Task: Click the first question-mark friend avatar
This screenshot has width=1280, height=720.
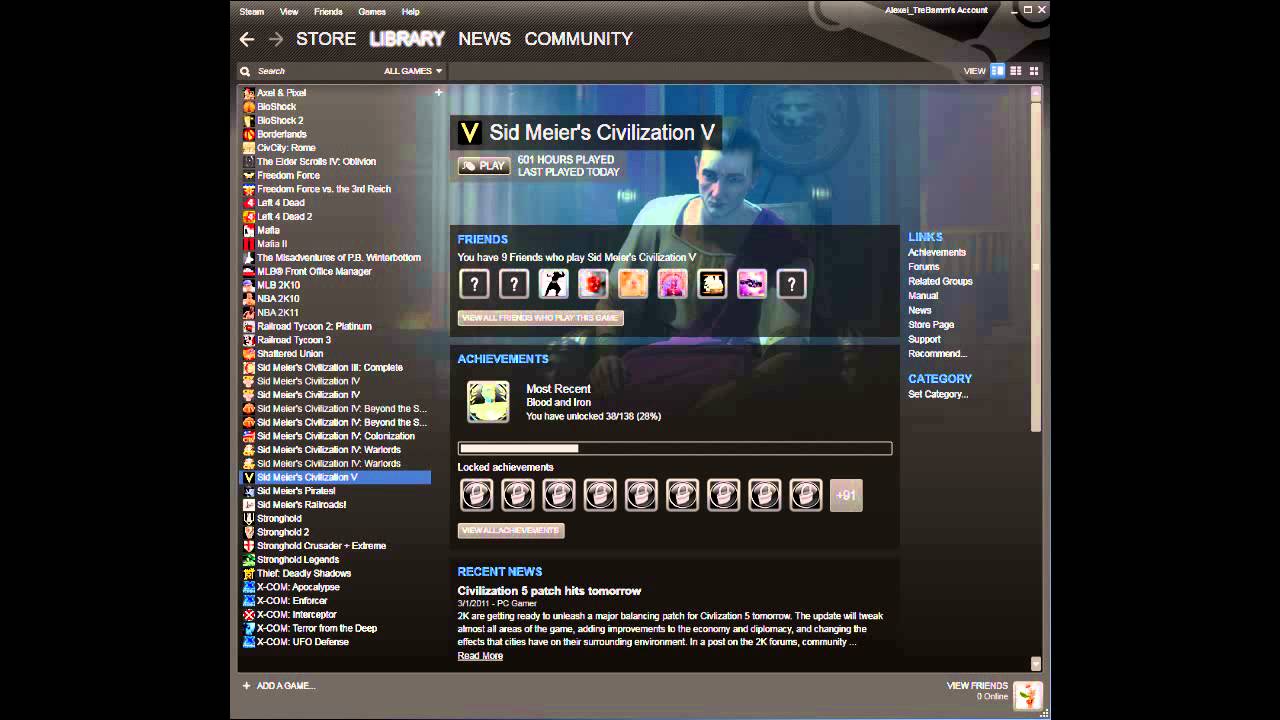Action: tap(474, 284)
